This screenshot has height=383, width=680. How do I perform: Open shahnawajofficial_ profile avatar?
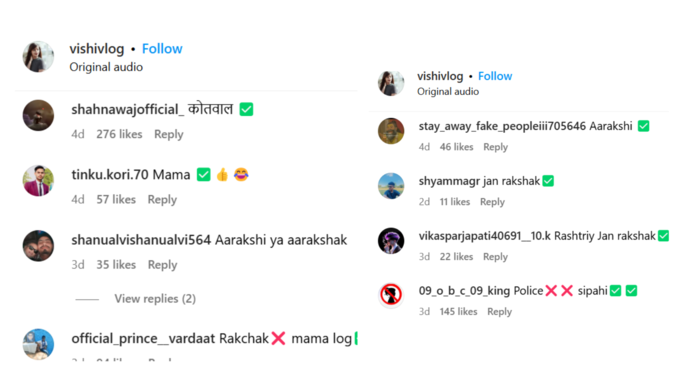(x=39, y=115)
